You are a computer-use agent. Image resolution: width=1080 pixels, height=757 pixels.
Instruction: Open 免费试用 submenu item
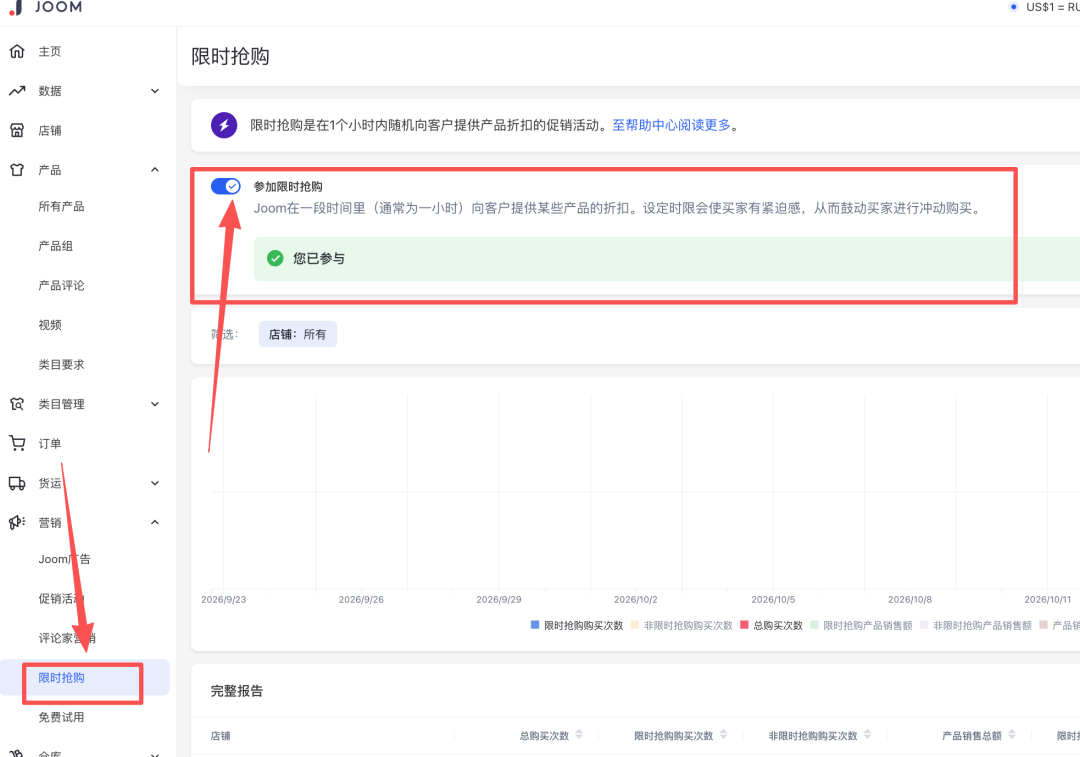[x=61, y=717]
